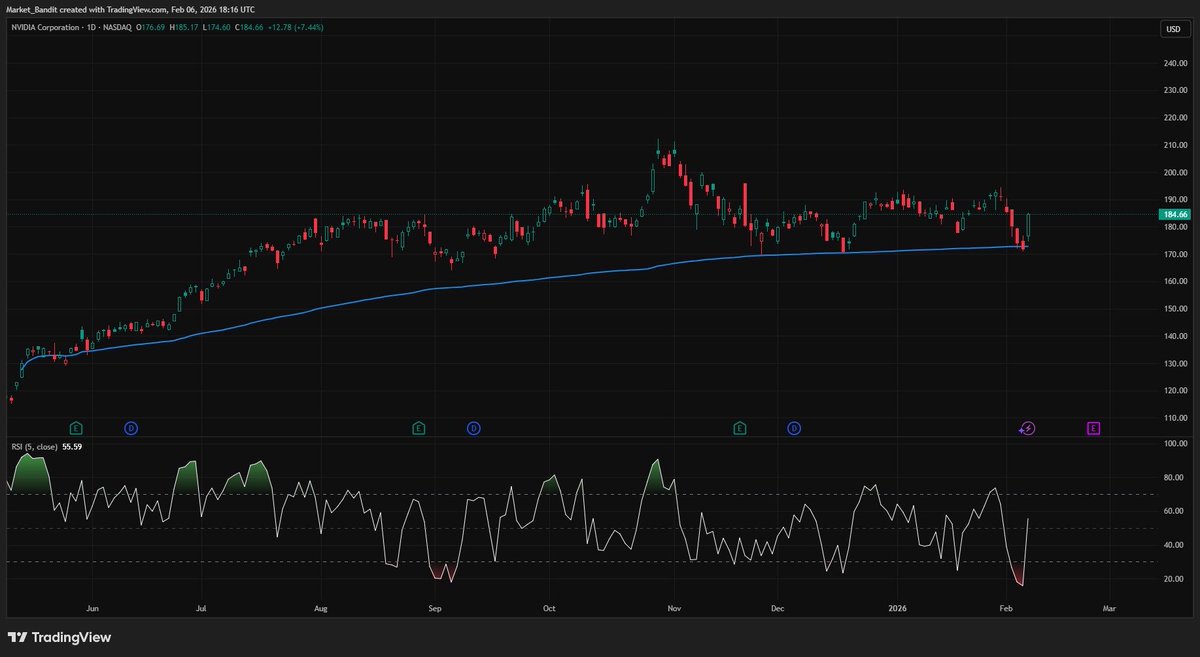This screenshot has width=1200, height=657.
Task: Select the earnings flag under September
Action: pos(420,427)
